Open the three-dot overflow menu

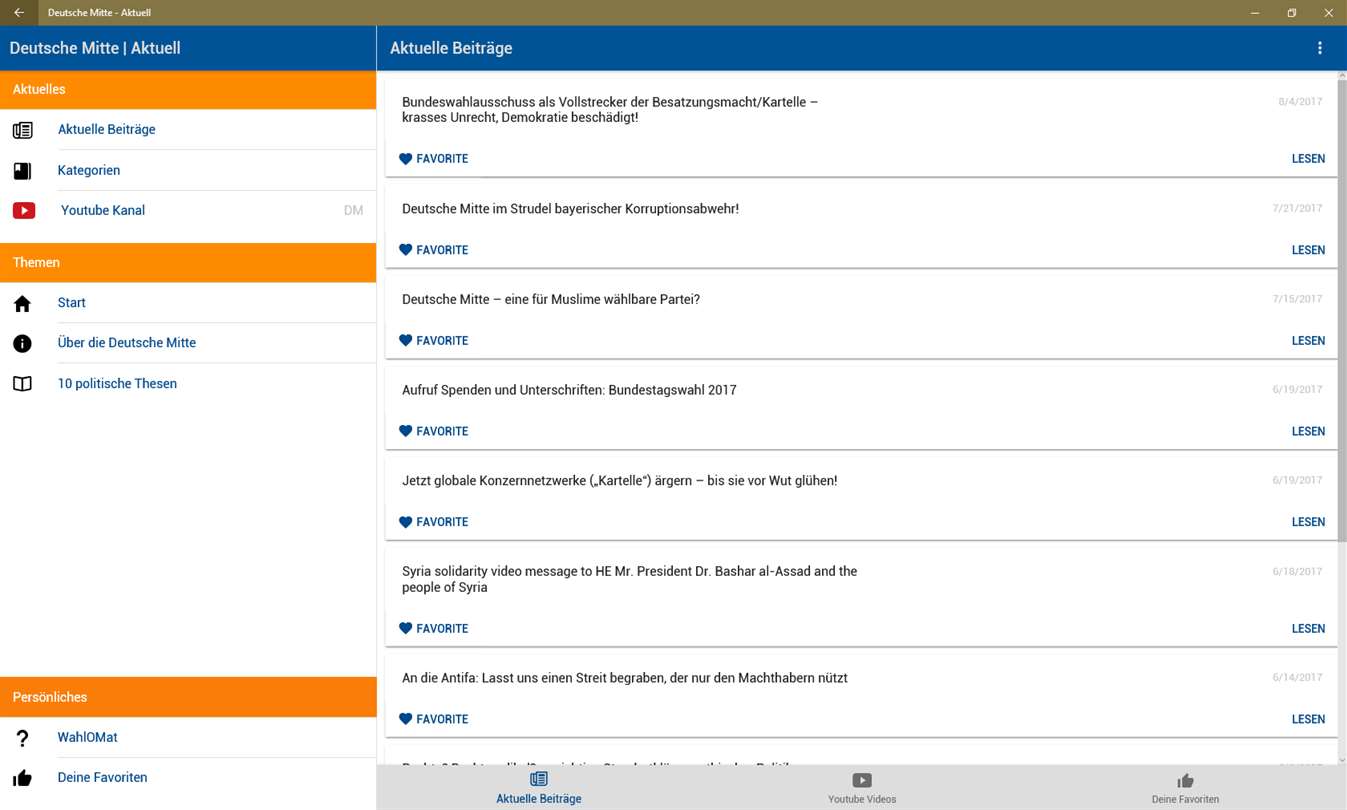click(1320, 48)
